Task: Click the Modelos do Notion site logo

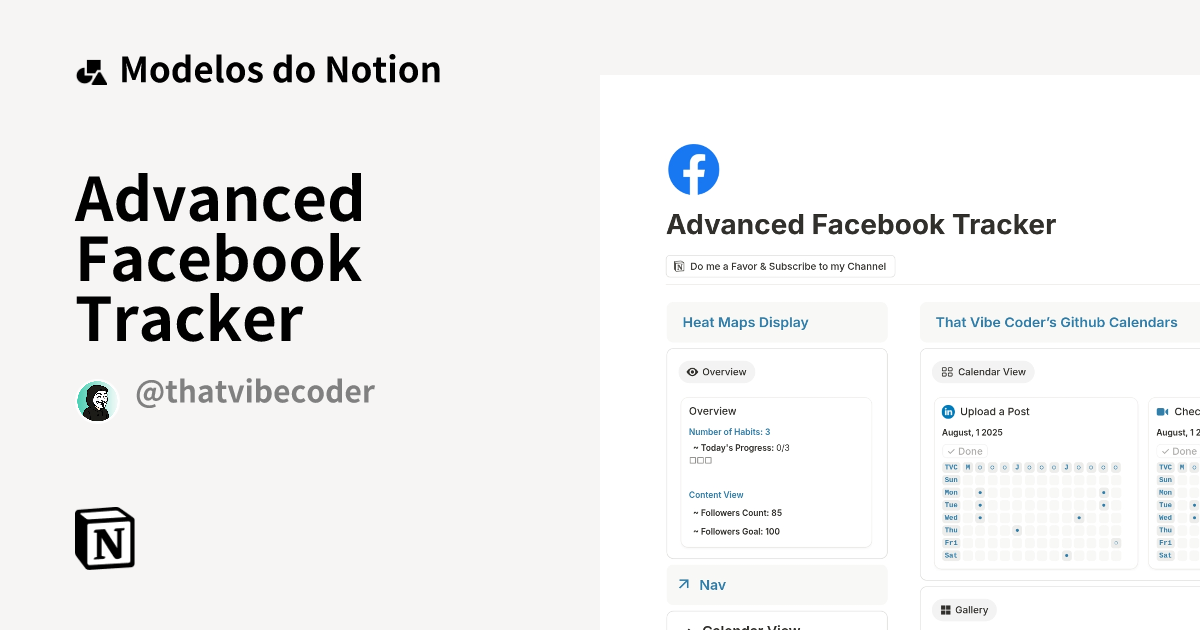Action: pos(91,69)
